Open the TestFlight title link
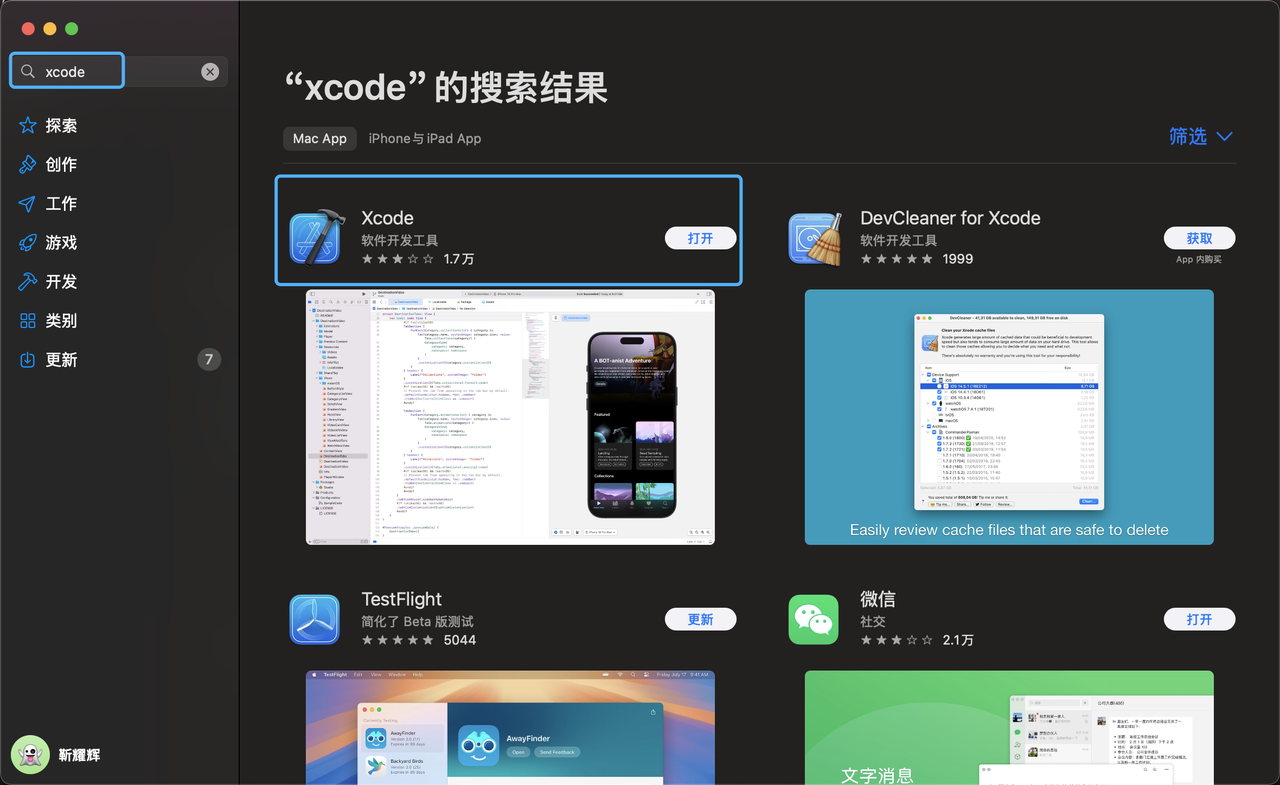Image resolution: width=1280 pixels, height=785 pixels. pyautogui.click(x=401, y=599)
